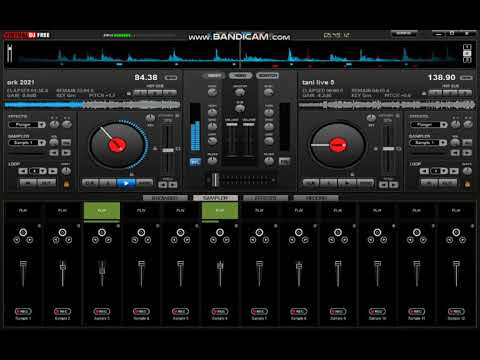Trigger PLAY on sample slot 4
The image size is (480, 360).
tap(141, 210)
